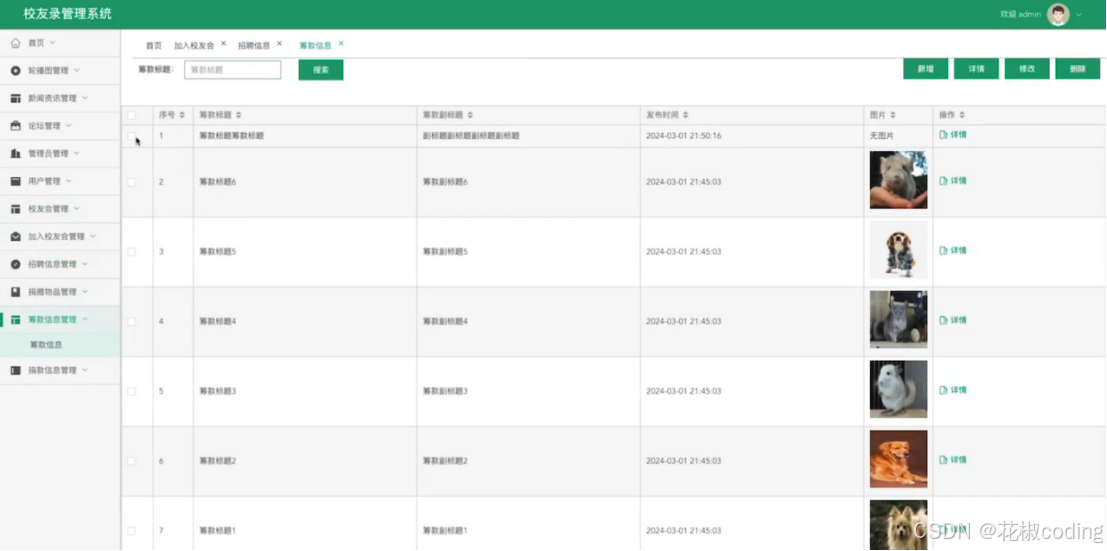Sort by 发布时间 column arrows
This screenshot has width=1107, height=551.
pyautogui.click(x=686, y=115)
